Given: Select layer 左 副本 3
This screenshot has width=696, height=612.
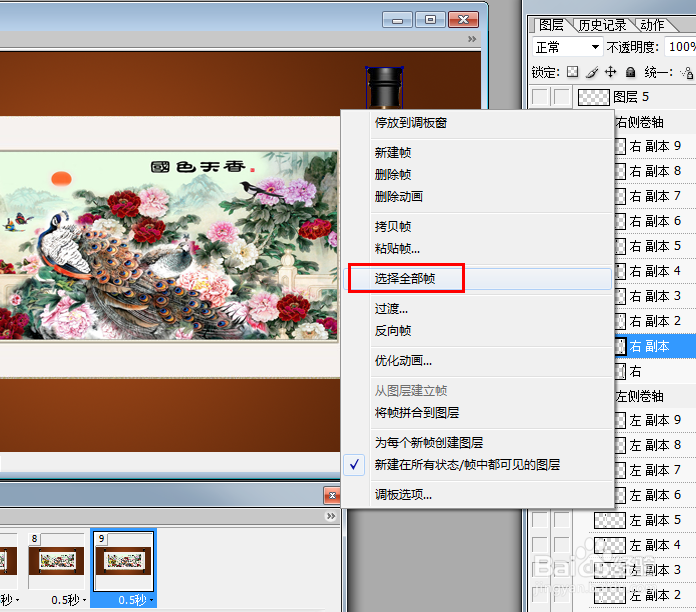Looking at the screenshot, I should click(x=655, y=570).
